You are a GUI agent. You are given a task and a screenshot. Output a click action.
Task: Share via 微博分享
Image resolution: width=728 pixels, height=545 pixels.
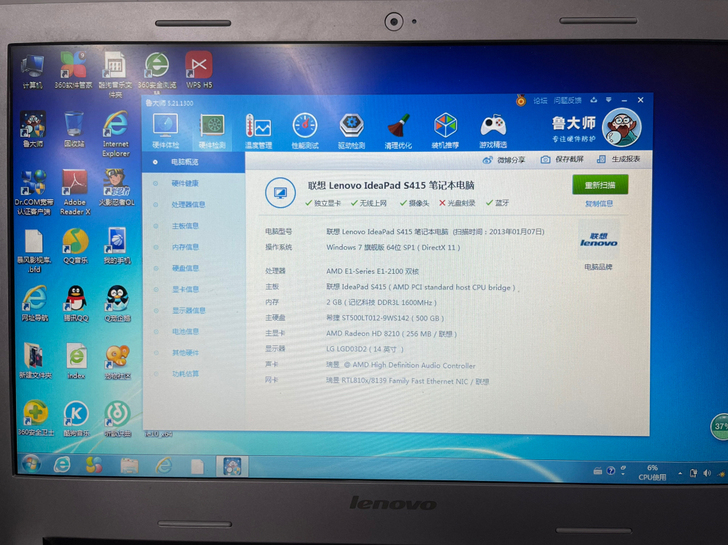coord(504,160)
